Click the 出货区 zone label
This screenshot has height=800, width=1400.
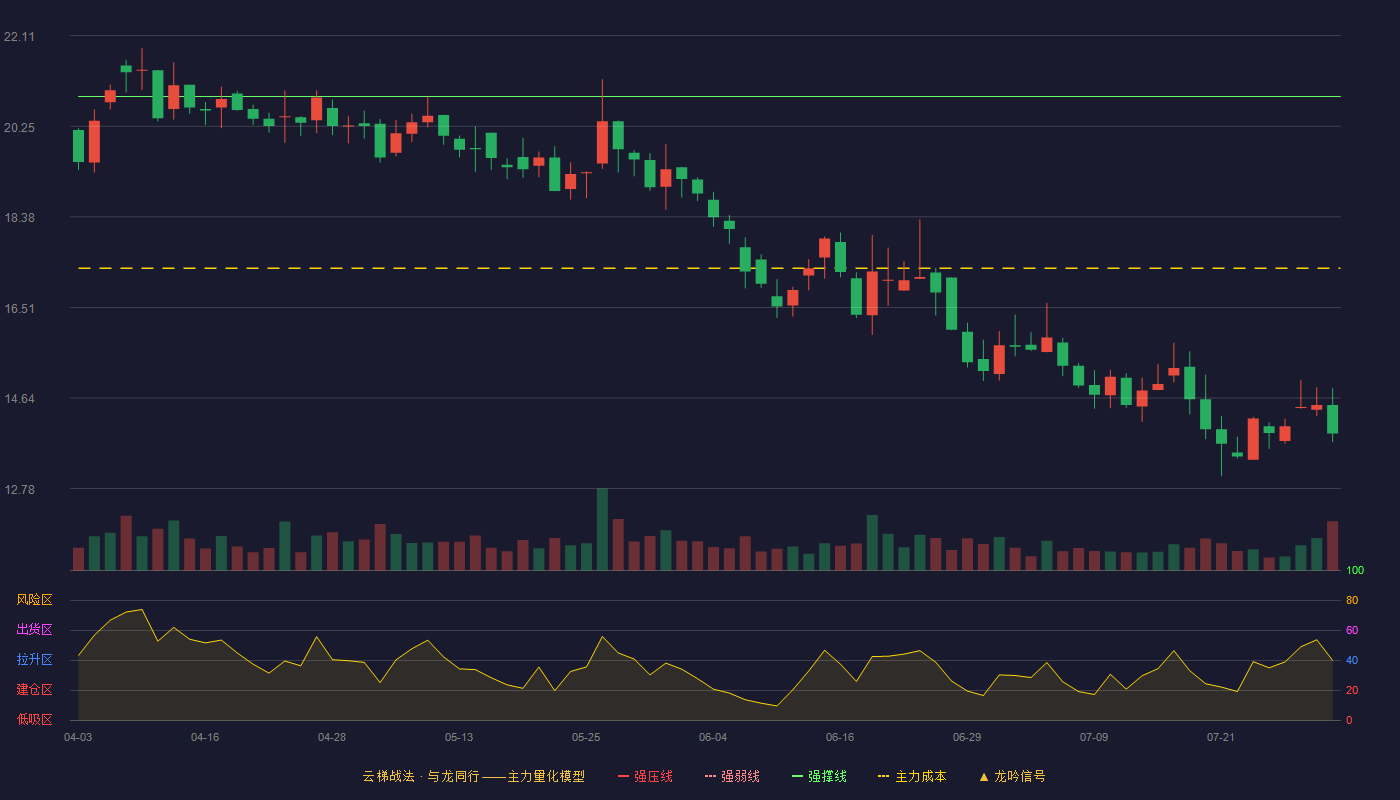point(34,630)
